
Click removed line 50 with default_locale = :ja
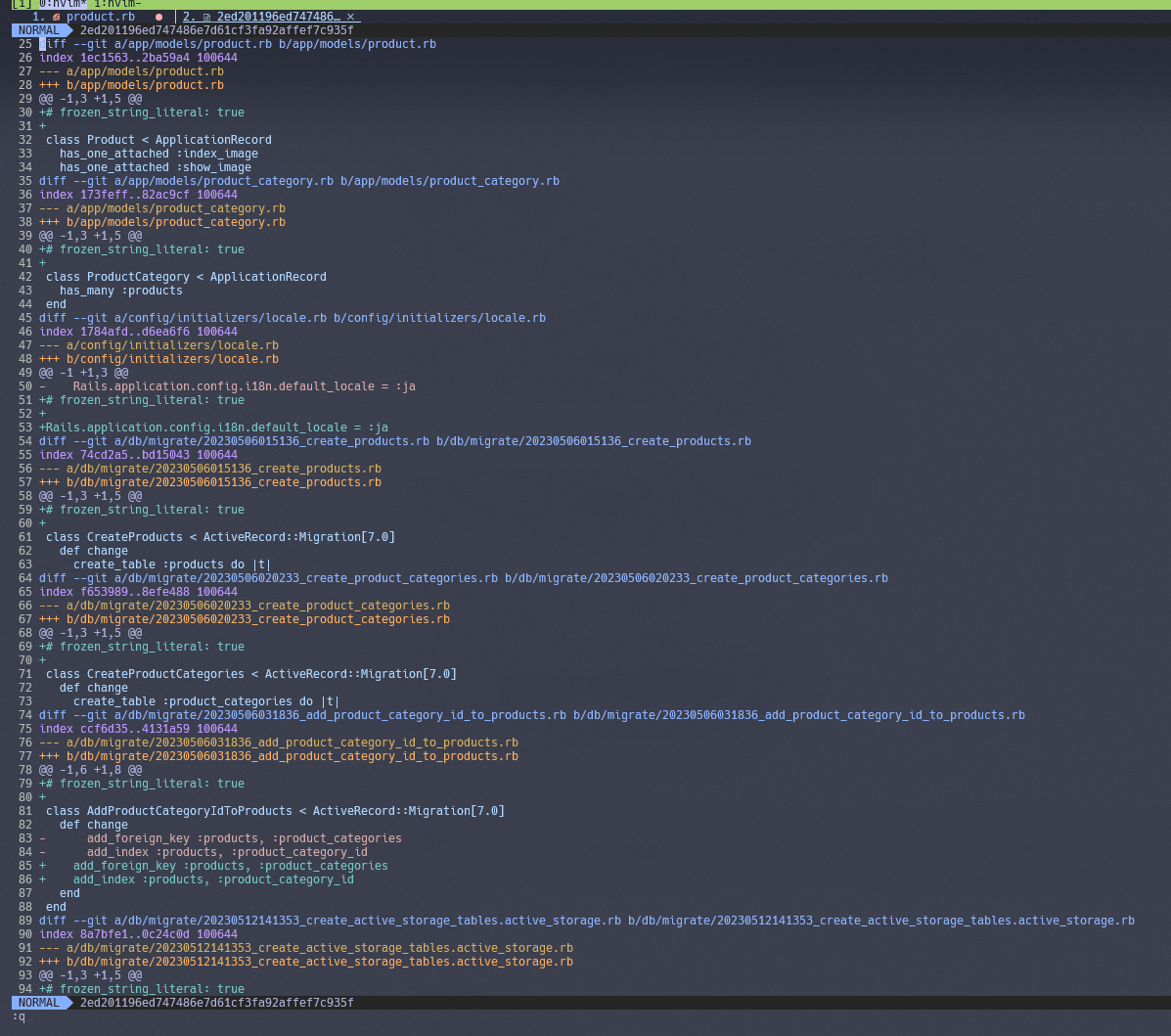(x=227, y=386)
